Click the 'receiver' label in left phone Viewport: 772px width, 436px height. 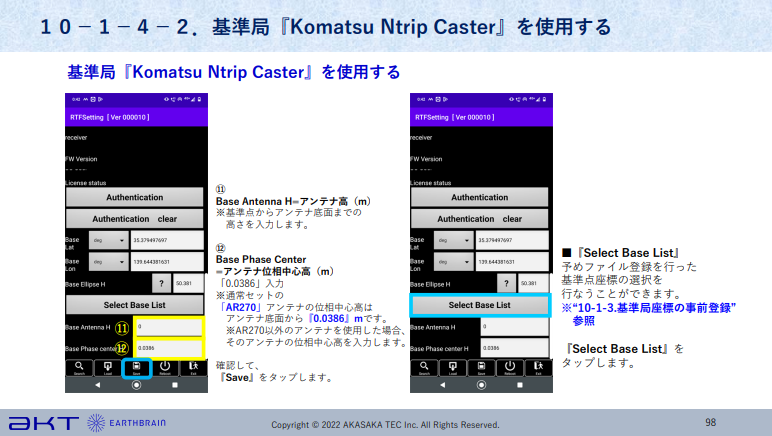coord(76,138)
